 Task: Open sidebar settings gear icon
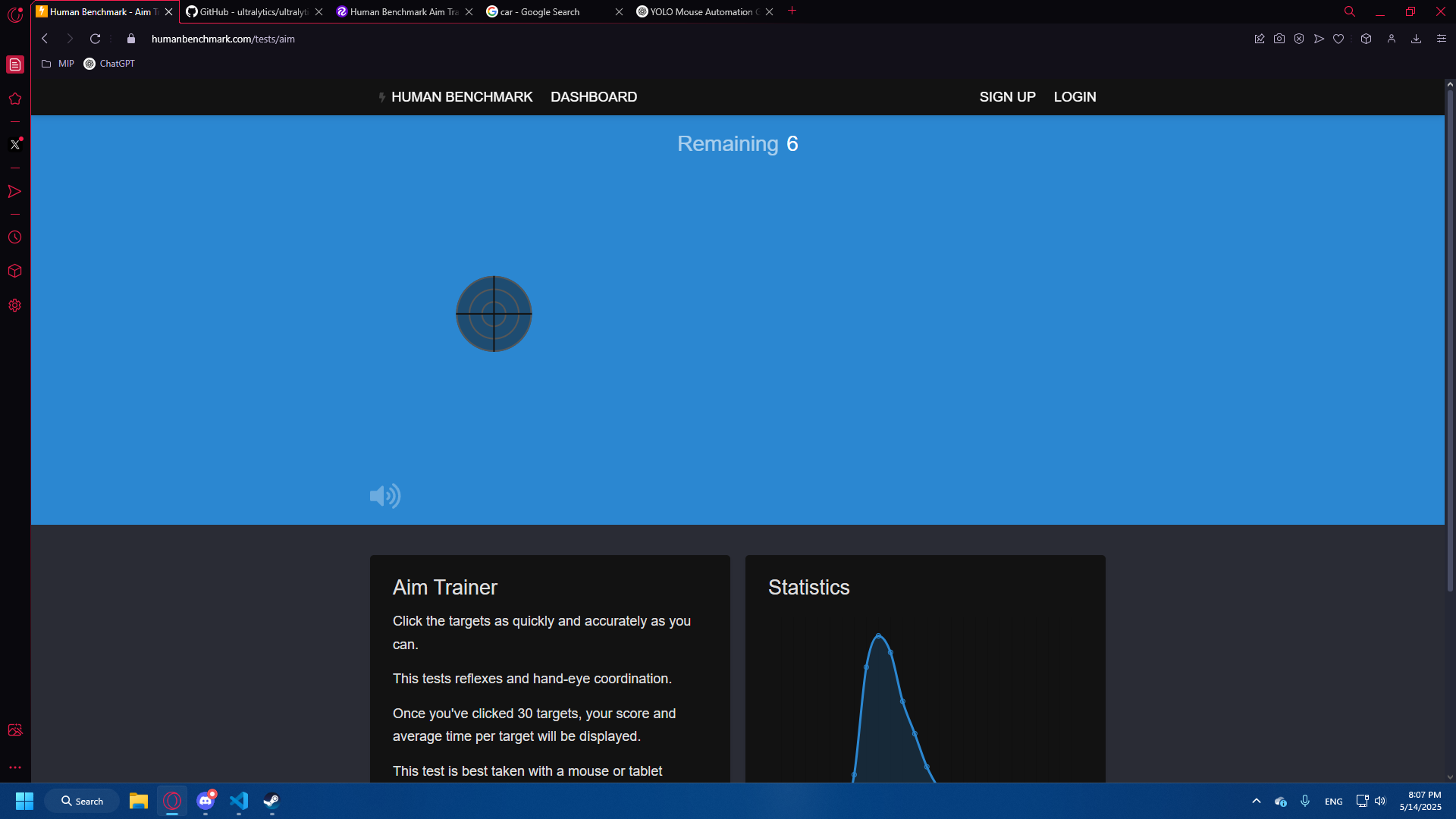click(15, 306)
